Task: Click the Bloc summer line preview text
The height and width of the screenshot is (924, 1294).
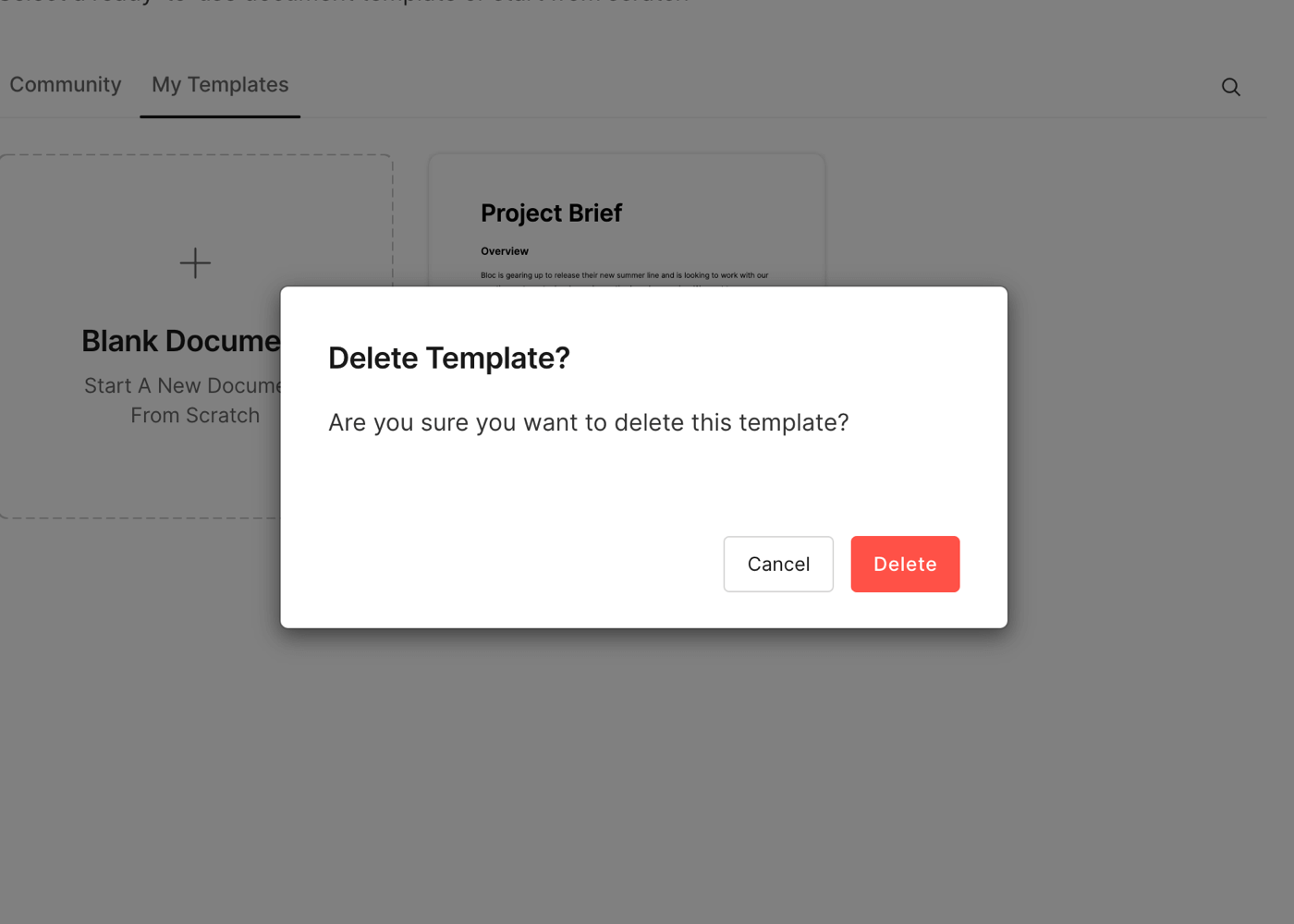Action: click(x=624, y=275)
